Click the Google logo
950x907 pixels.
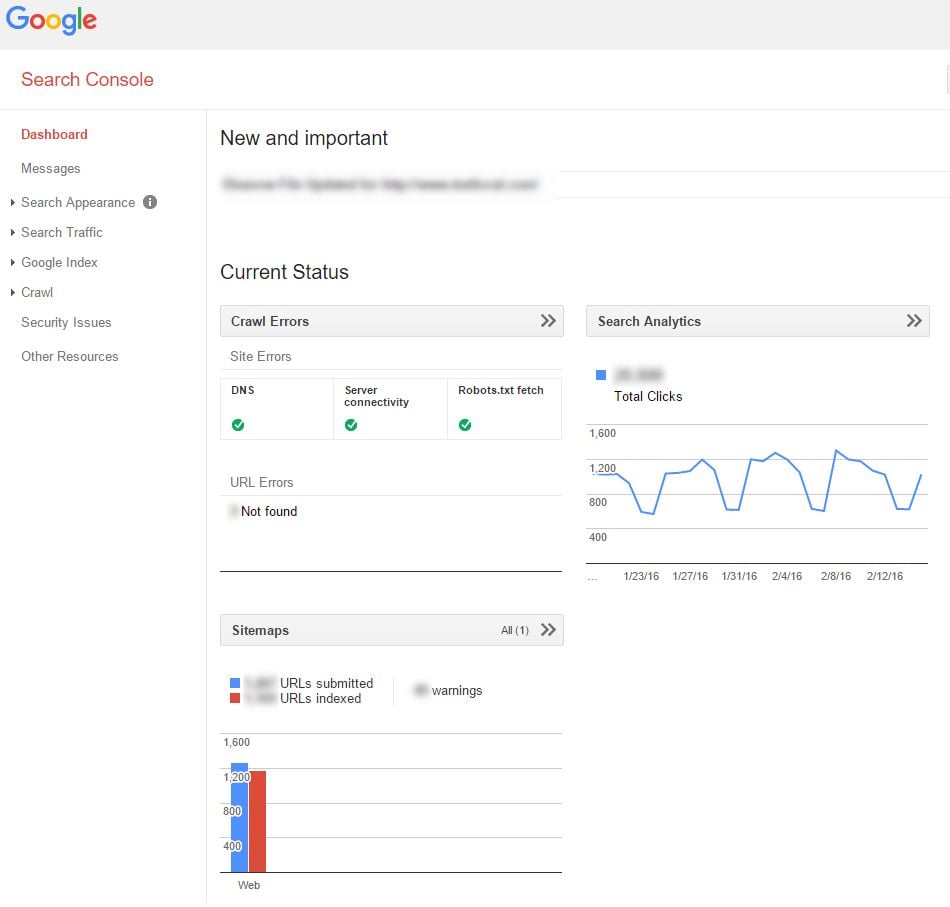(x=51, y=20)
